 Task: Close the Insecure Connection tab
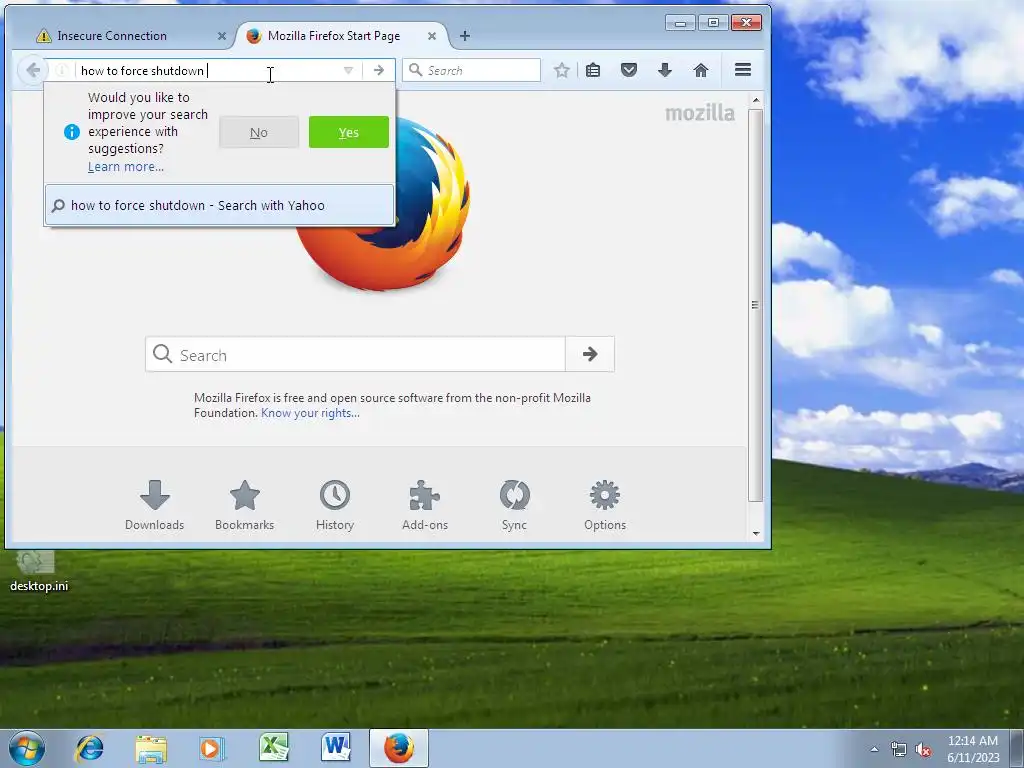pyautogui.click(x=222, y=36)
